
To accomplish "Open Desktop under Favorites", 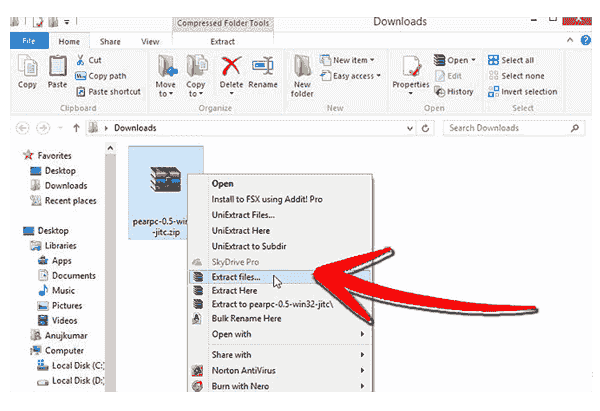I will pos(53,171).
